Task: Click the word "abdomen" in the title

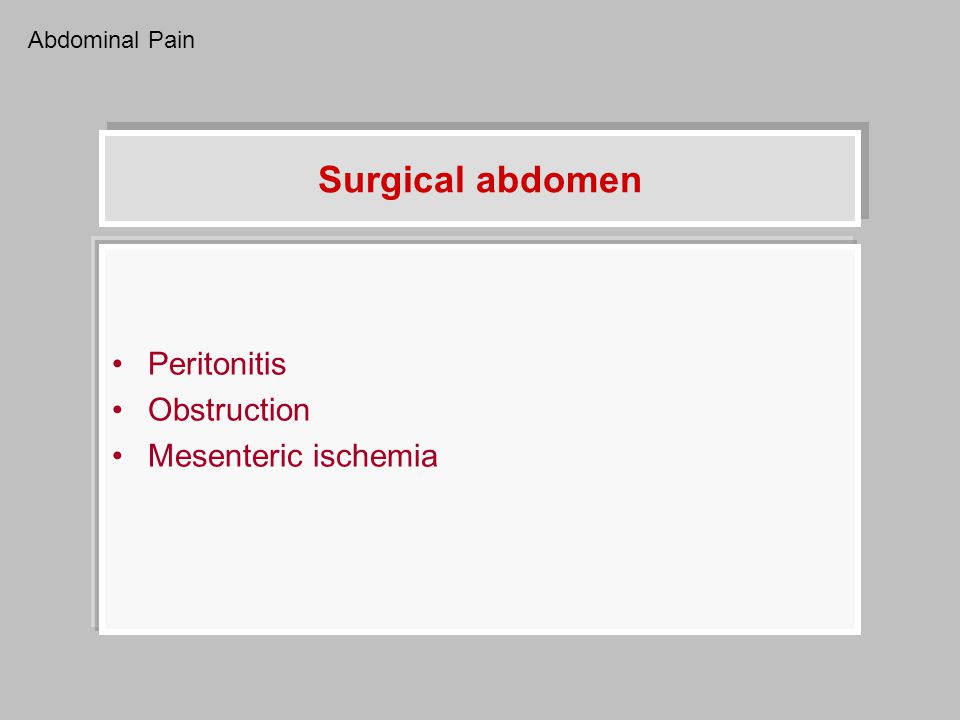Action: (x=558, y=180)
